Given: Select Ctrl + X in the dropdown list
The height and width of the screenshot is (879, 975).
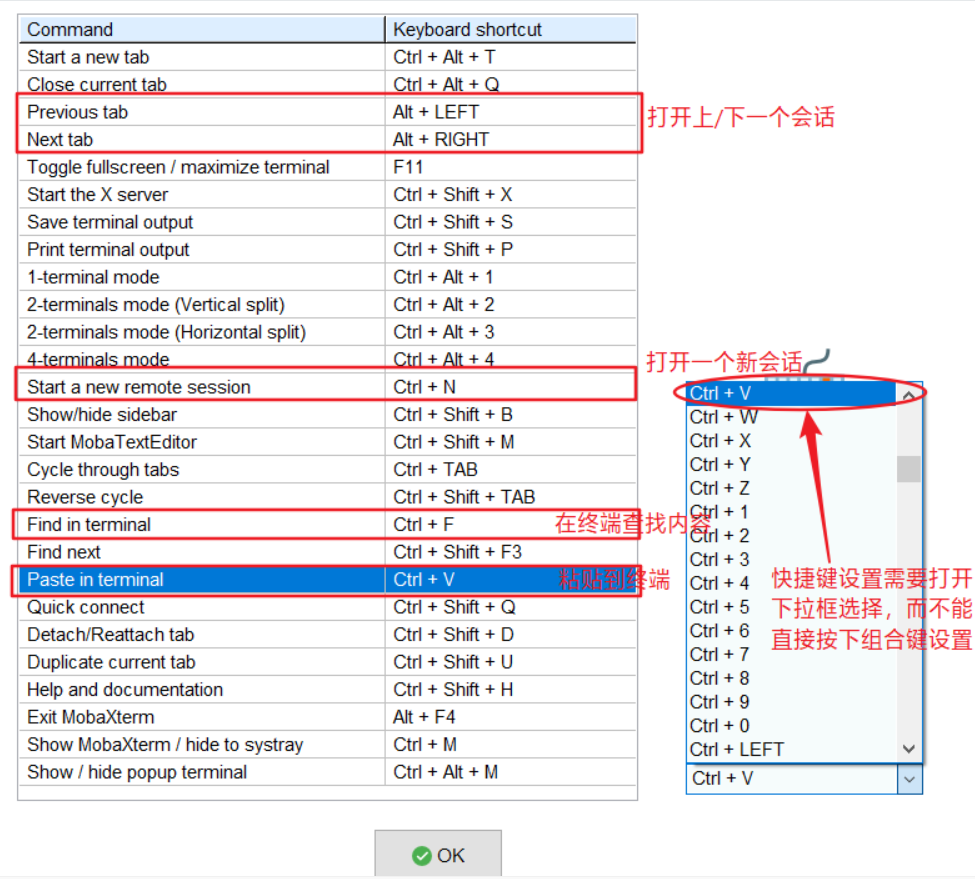Looking at the screenshot, I should tap(792, 441).
